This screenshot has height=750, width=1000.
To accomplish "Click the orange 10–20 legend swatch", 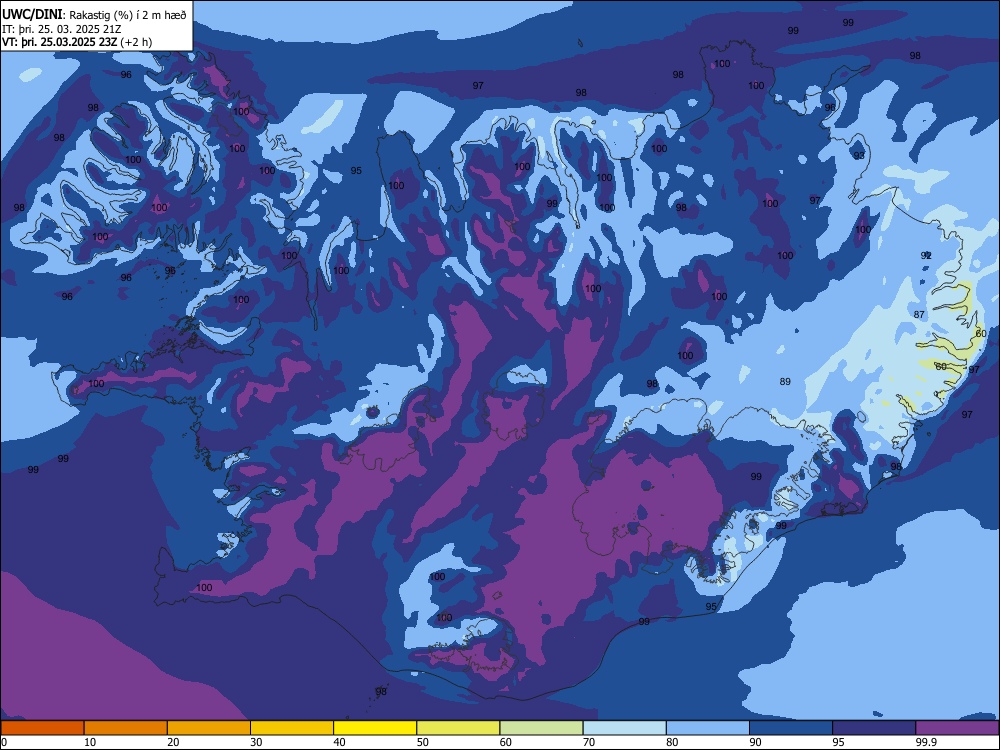I will pos(126,728).
